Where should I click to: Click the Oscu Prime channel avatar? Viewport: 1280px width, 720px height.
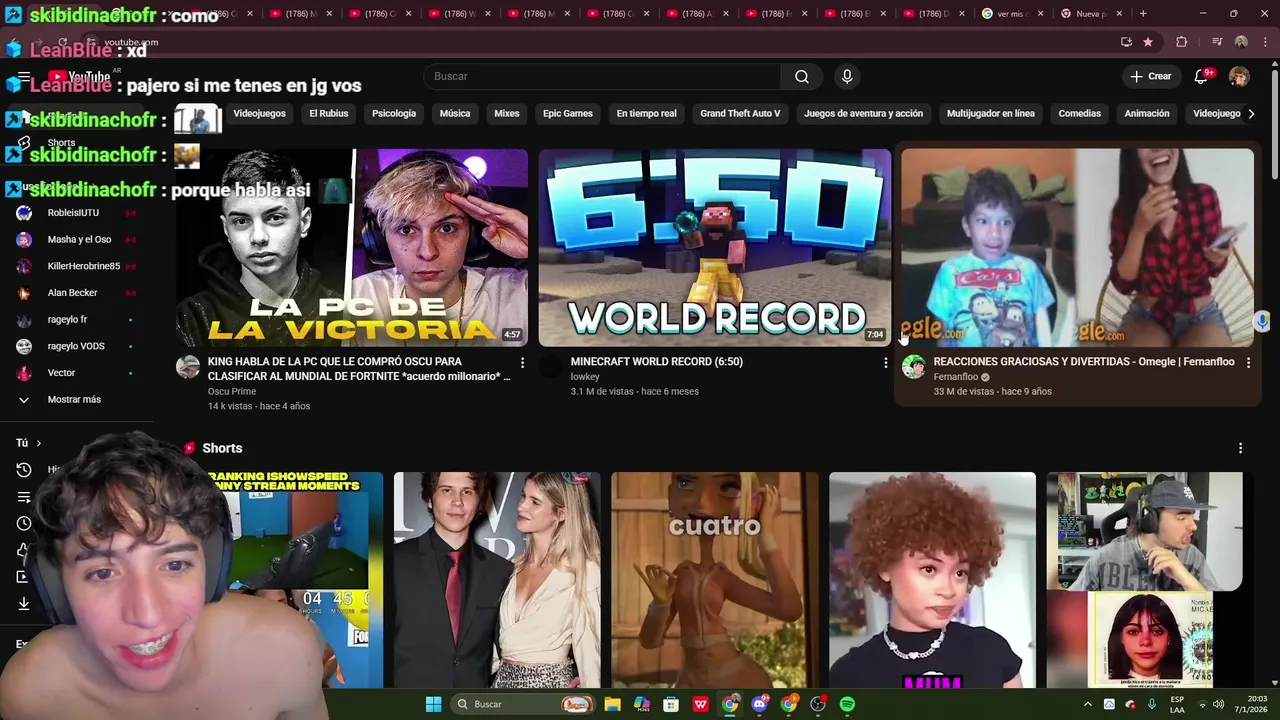click(188, 366)
